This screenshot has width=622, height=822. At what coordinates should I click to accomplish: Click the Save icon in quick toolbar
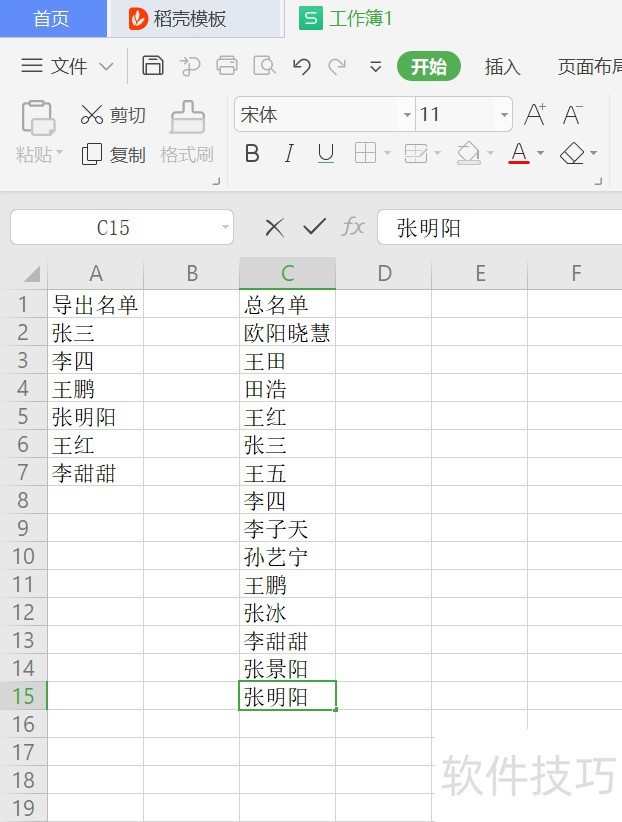tap(153, 66)
